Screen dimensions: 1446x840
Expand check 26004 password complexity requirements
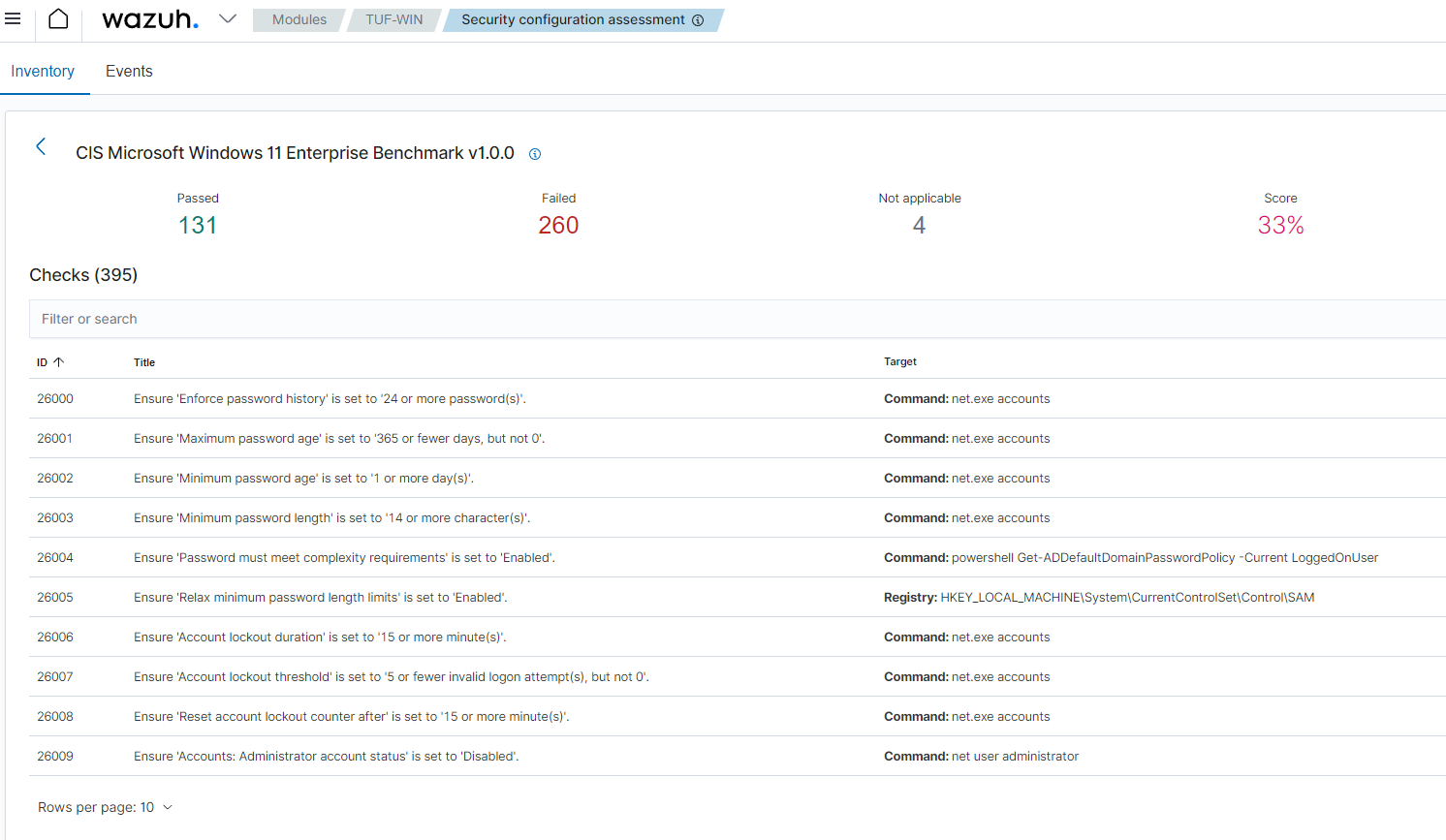coord(344,558)
